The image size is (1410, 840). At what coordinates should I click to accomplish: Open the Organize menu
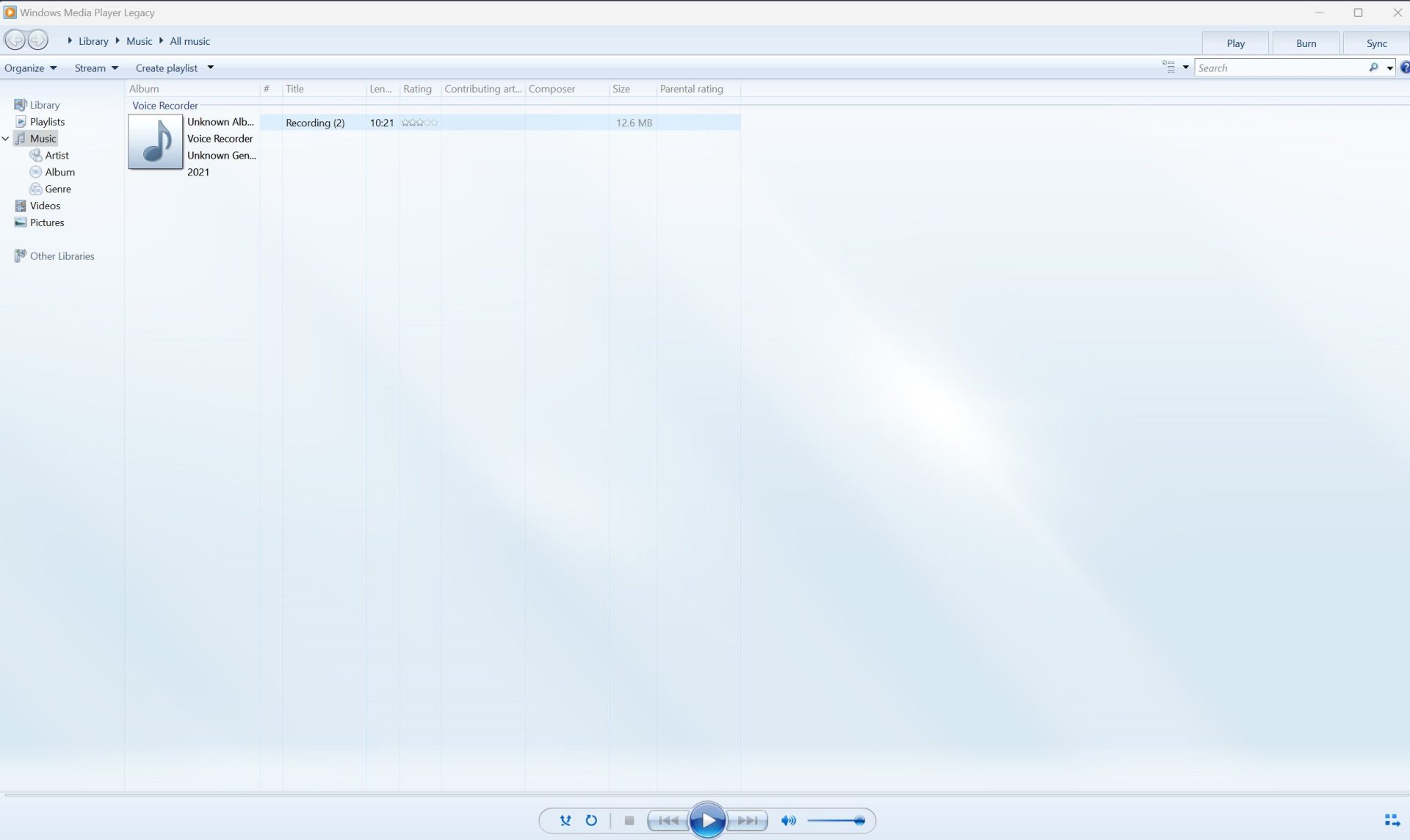(x=30, y=68)
